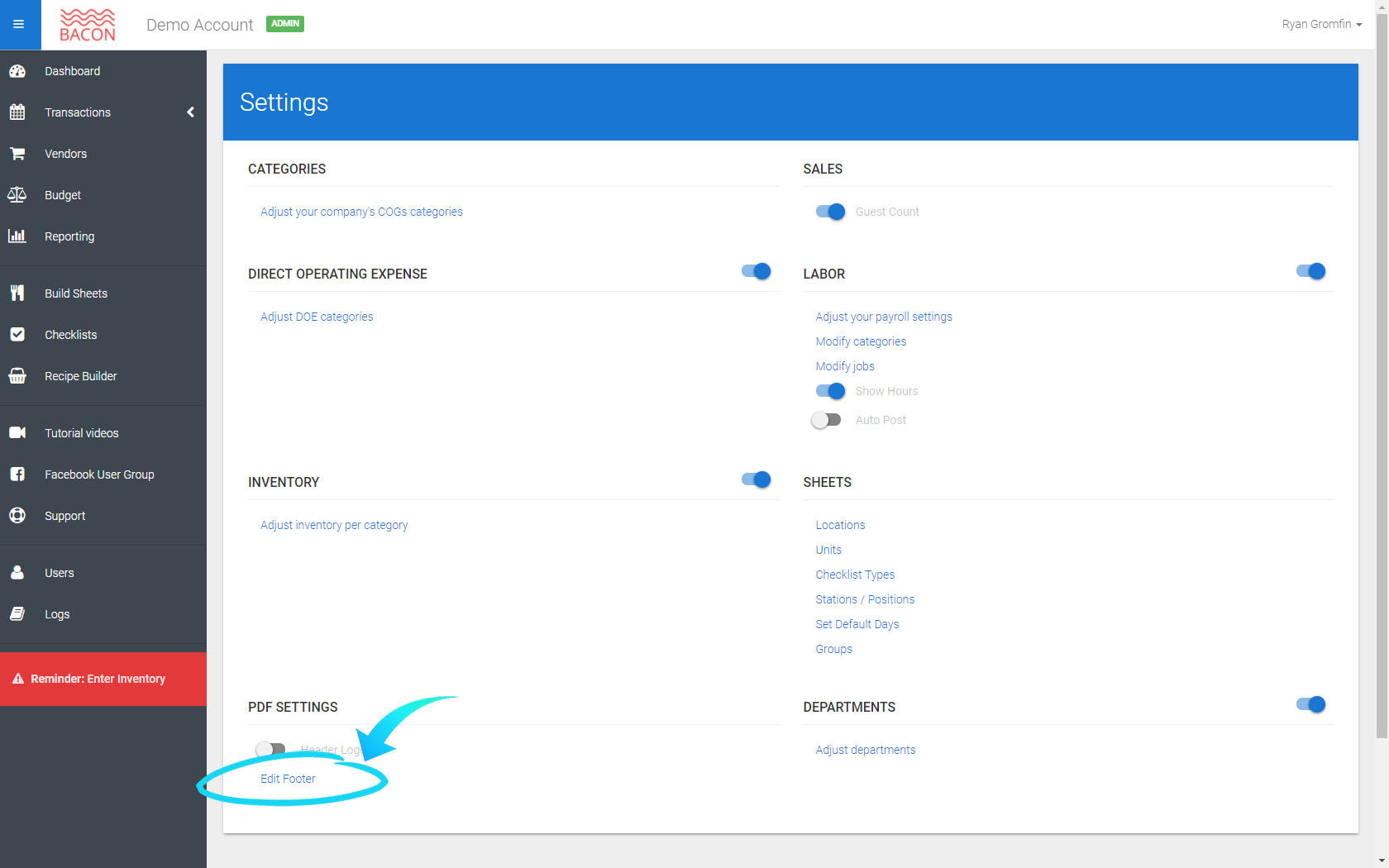Image resolution: width=1389 pixels, height=868 pixels.
Task: Open Dashboard from the sidebar
Action: [103, 71]
